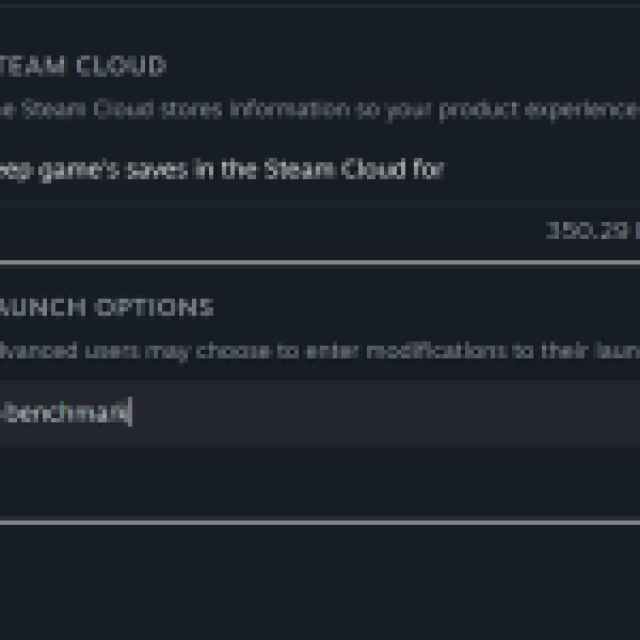
Task: Click the divider line above STEAM CLOUD heading
Action: point(320,5)
